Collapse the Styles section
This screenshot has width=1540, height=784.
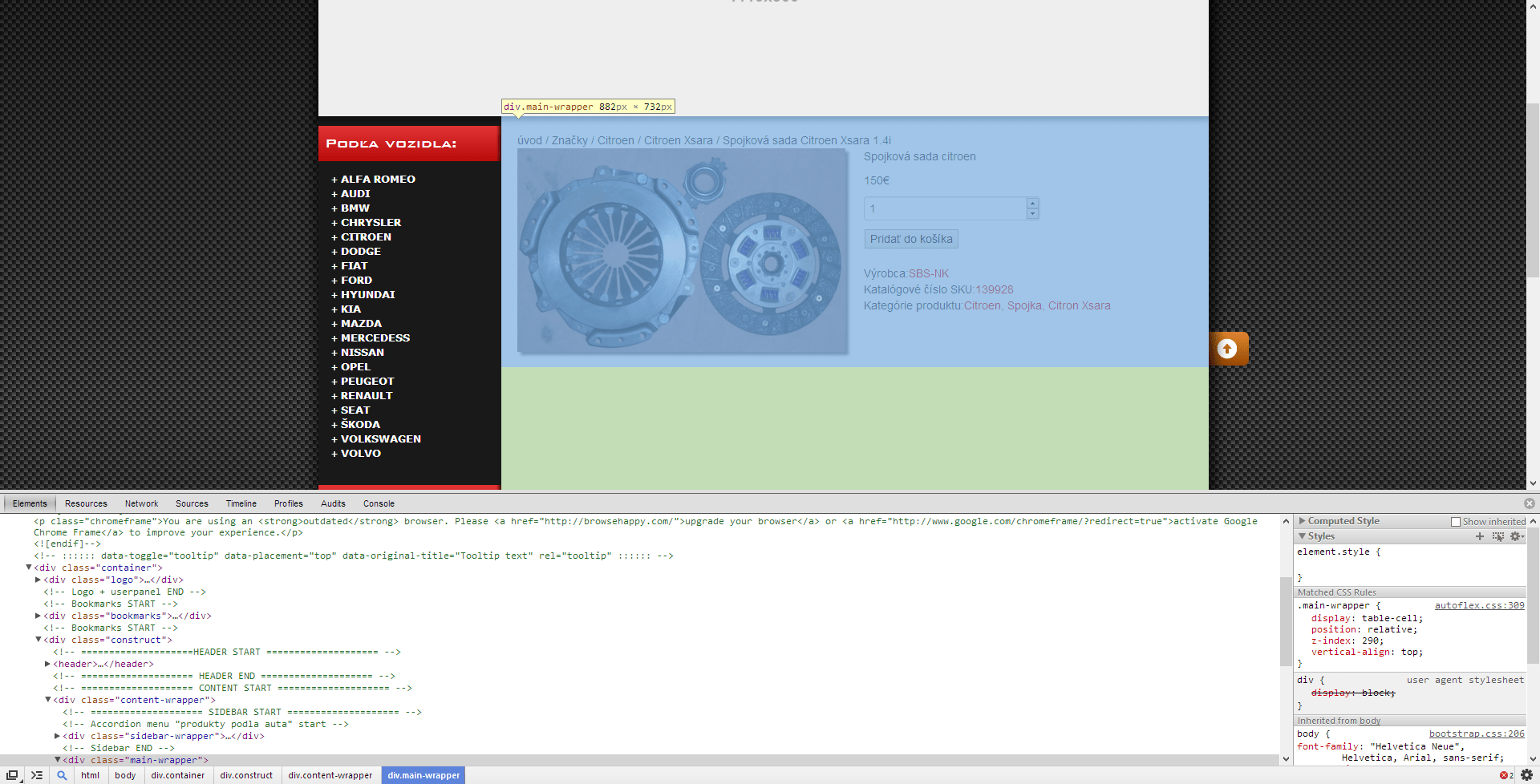[1303, 535]
